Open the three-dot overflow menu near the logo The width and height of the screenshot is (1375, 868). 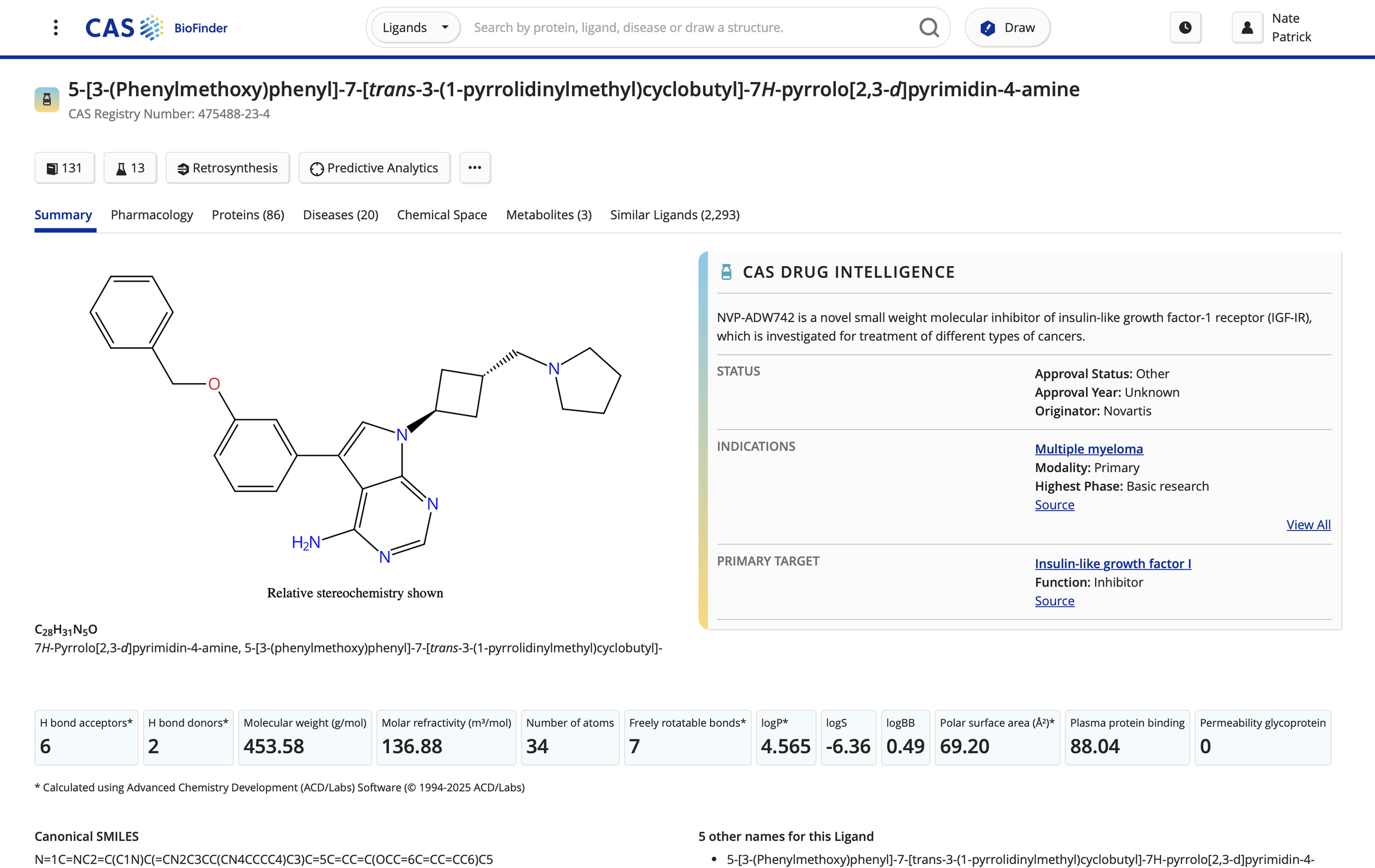[x=56, y=27]
